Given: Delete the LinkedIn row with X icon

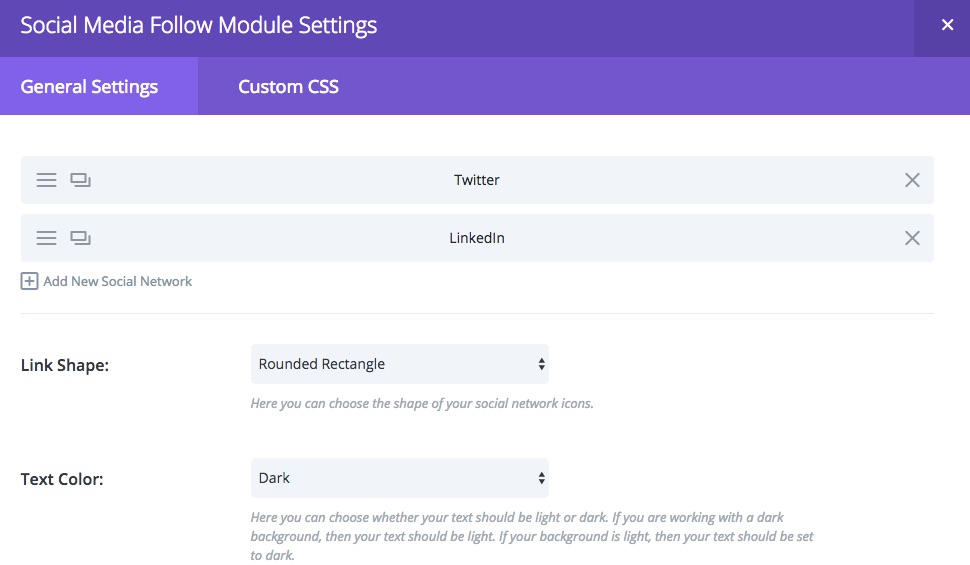Looking at the screenshot, I should pos(912,238).
